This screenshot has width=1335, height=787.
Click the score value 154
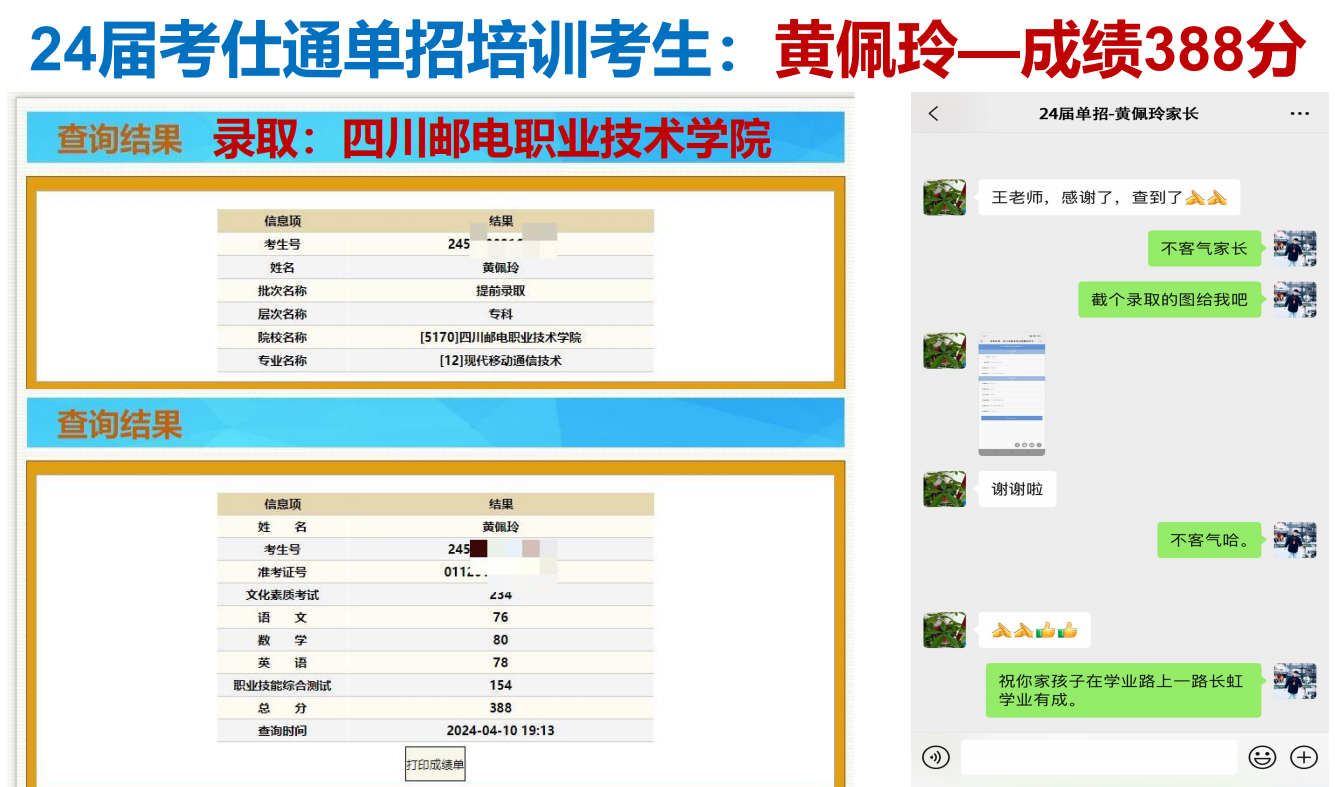(500, 686)
